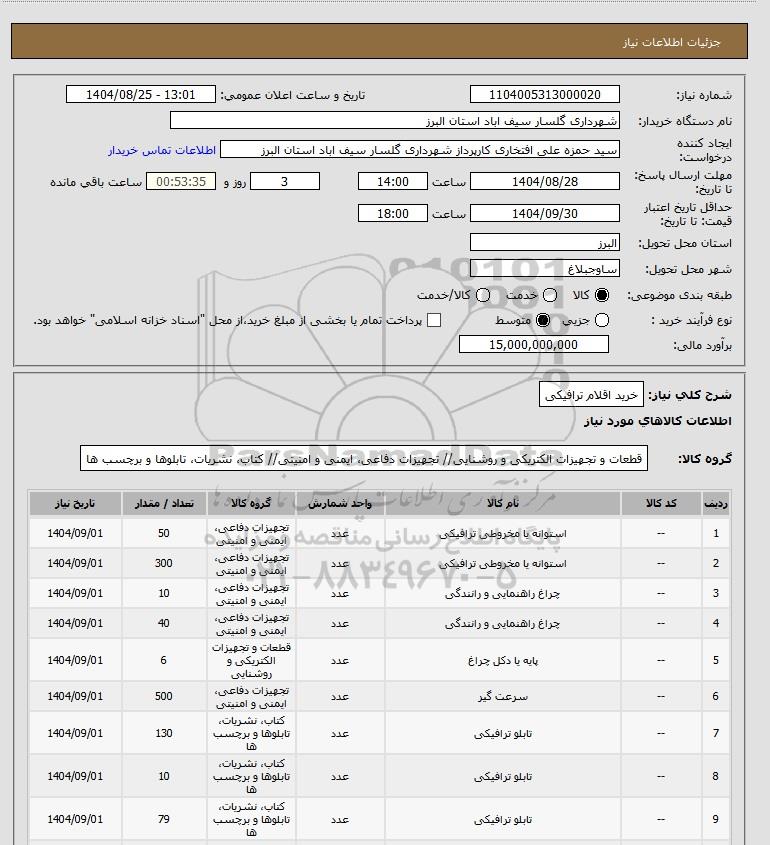The width and height of the screenshot is (770, 845).
Task: Click the ساوجبلاغ delivery city field
Action: pyautogui.click(x=544, y=269)
